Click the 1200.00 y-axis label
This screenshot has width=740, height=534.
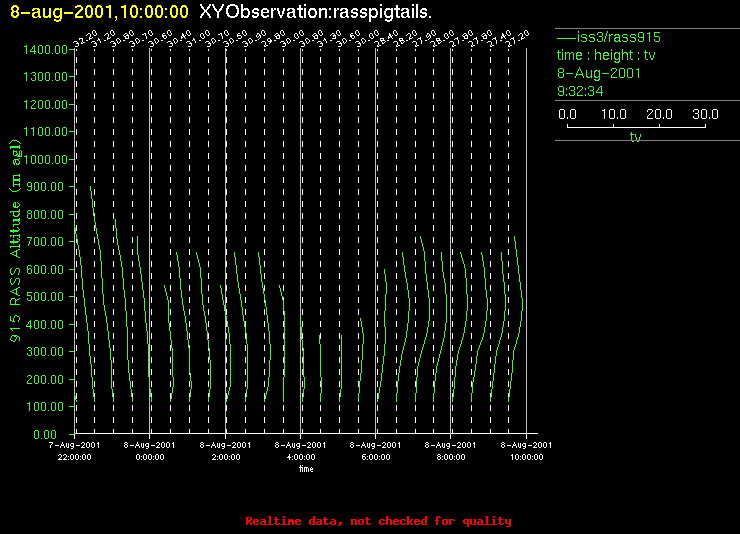point(45,104)
